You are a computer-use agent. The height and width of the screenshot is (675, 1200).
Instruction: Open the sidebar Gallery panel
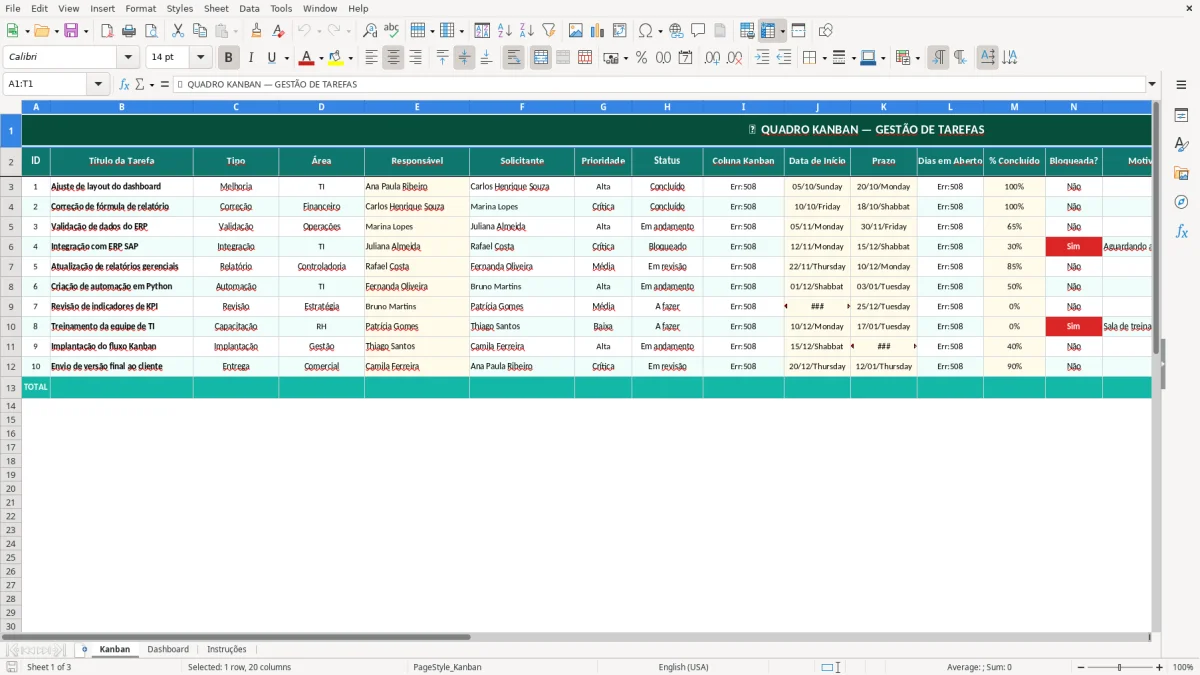tap(1181, 173)
